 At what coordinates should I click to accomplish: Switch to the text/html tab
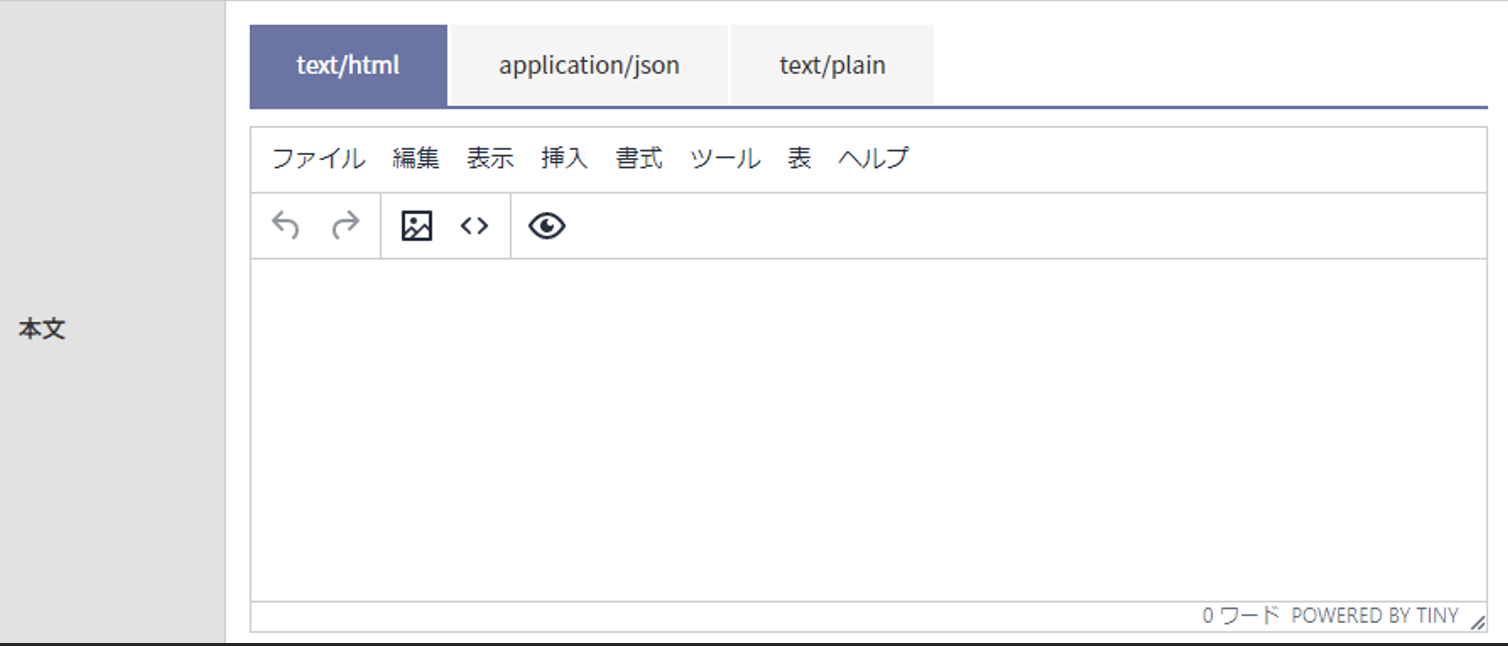(348, 65)
